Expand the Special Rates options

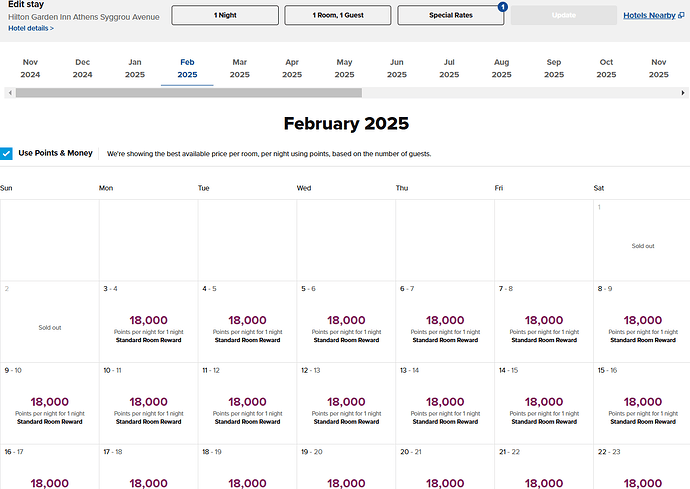[449, 16]
